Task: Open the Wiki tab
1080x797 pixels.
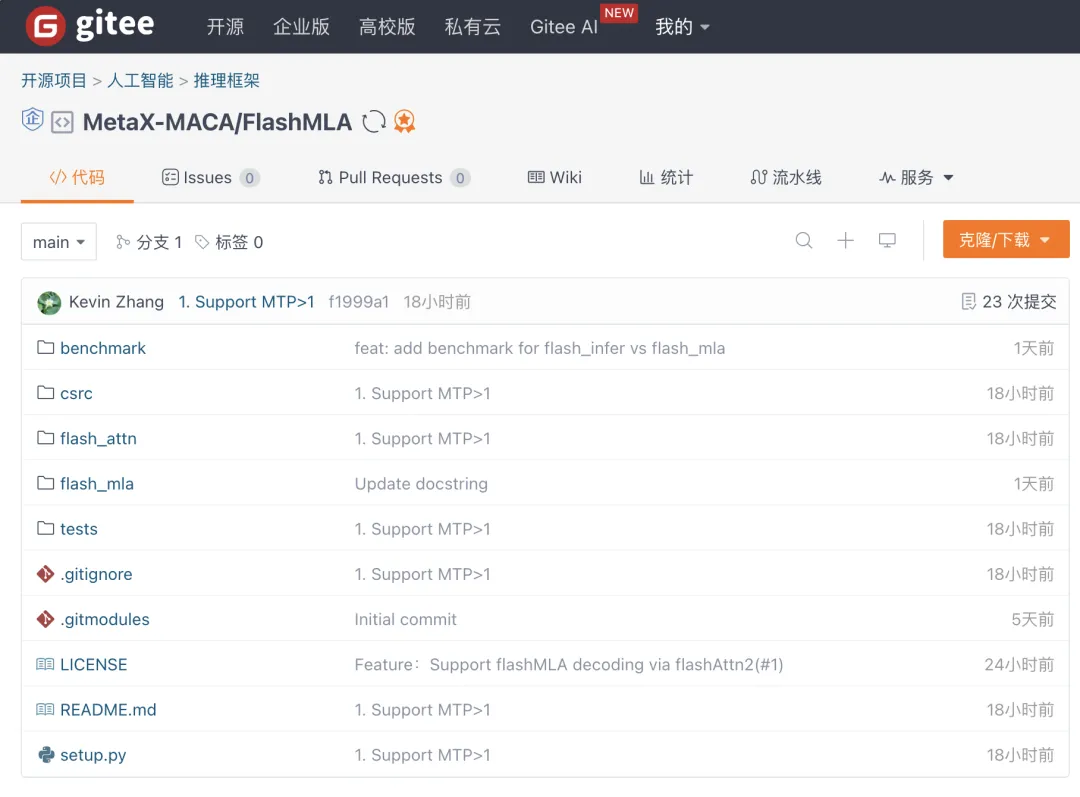Action: coord(554,178)
